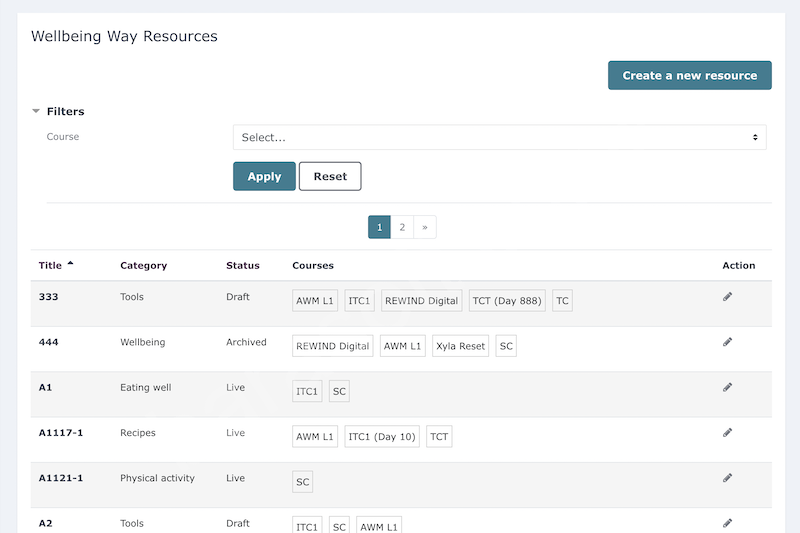
Task: Click ITC1 tag in row A1
Action: pyautogui.click(x=307, y=391)
